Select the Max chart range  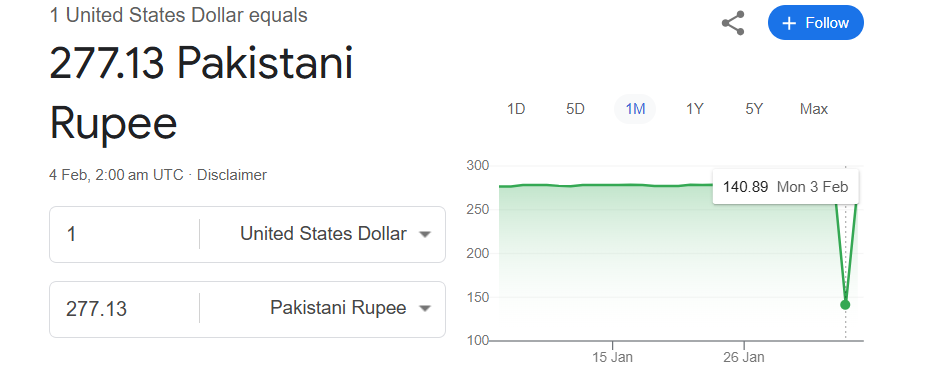coord(814,109)
